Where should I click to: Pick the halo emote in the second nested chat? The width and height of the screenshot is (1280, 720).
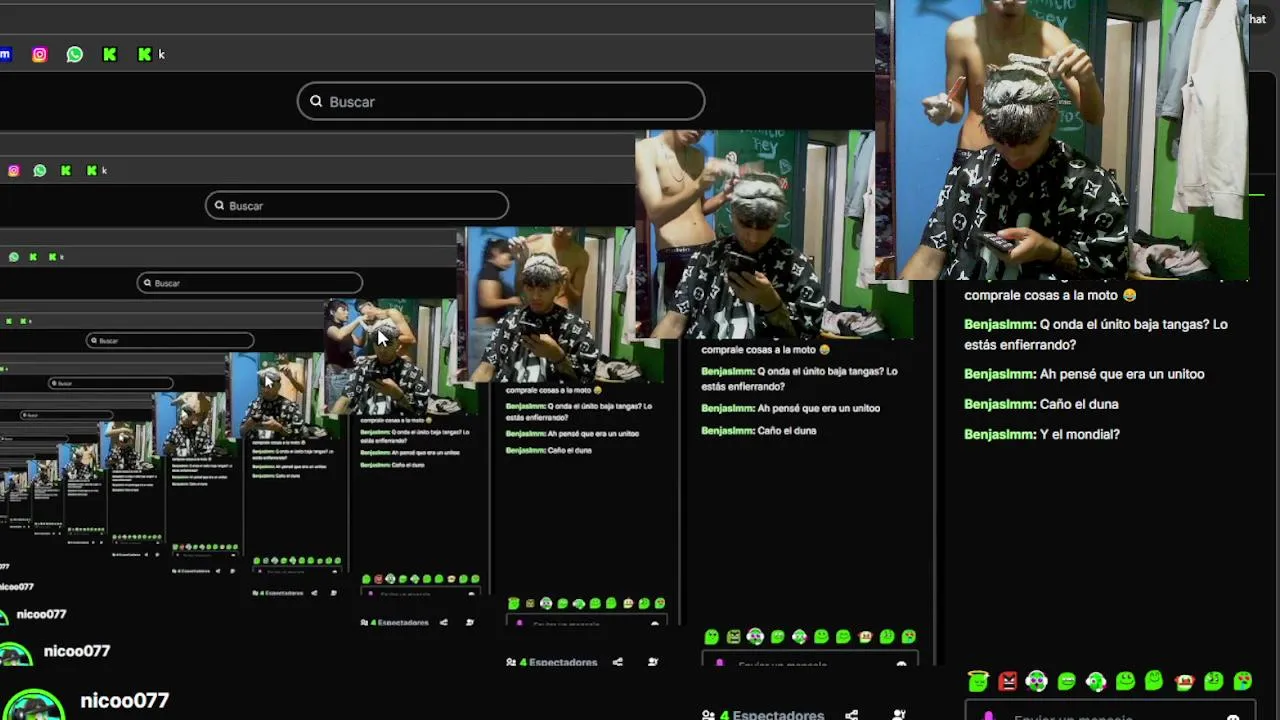[x=711, y=637]
